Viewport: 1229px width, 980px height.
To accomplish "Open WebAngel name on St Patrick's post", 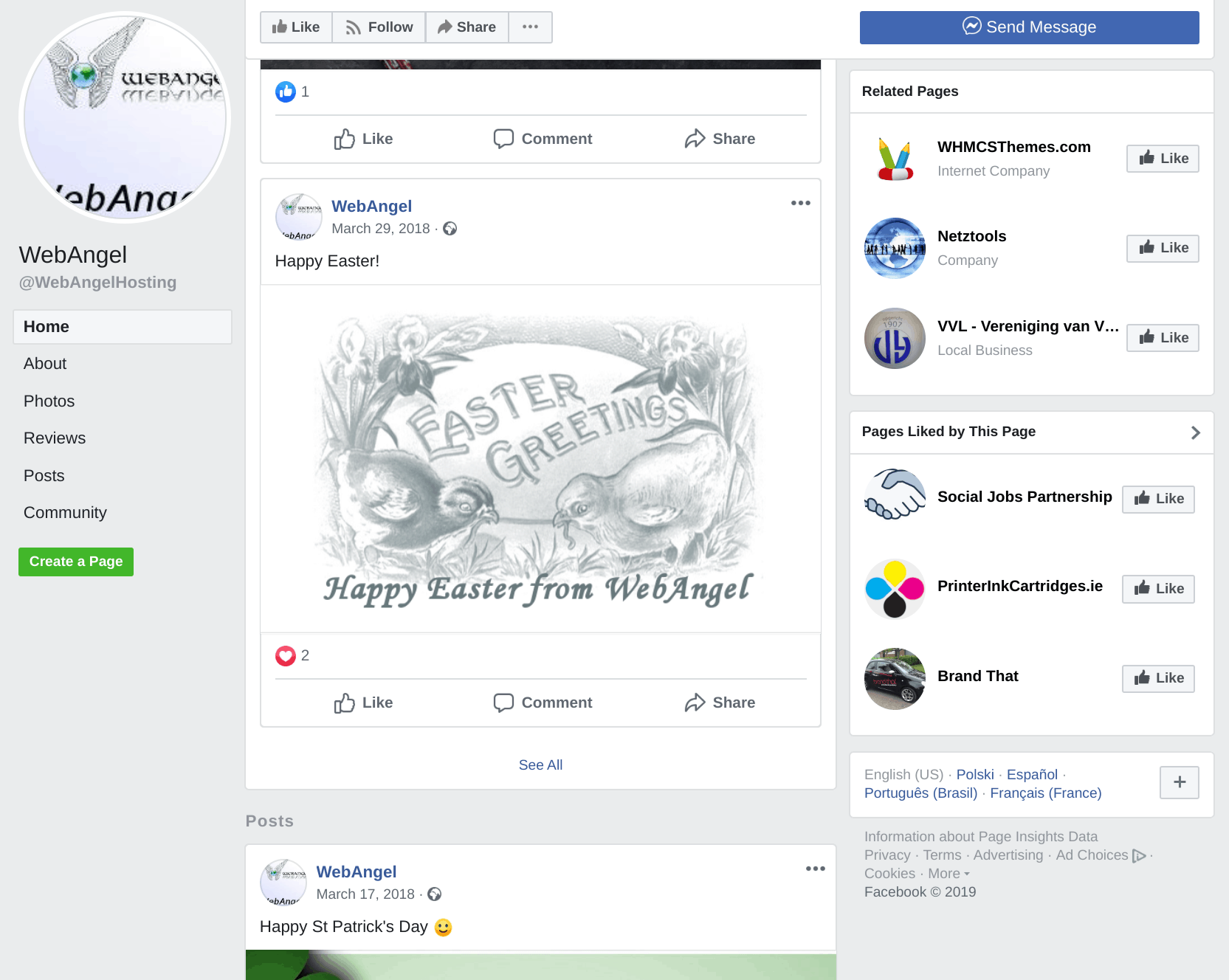I will point(357,872).
